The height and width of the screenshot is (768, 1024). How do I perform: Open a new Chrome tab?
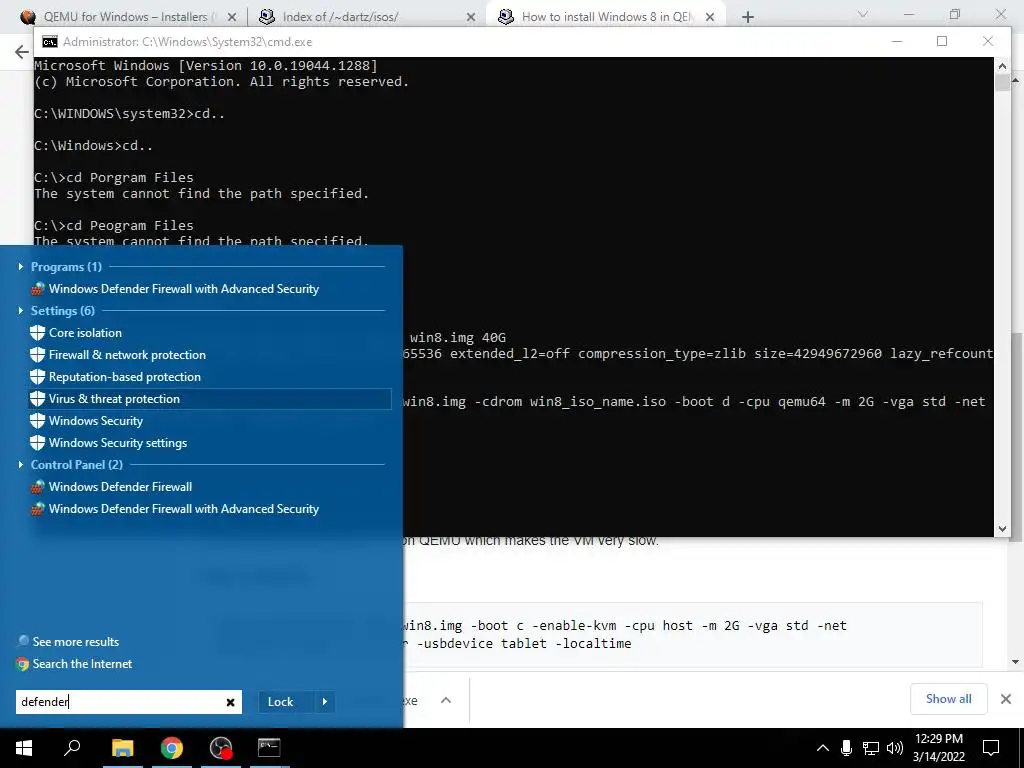[748, 18]
